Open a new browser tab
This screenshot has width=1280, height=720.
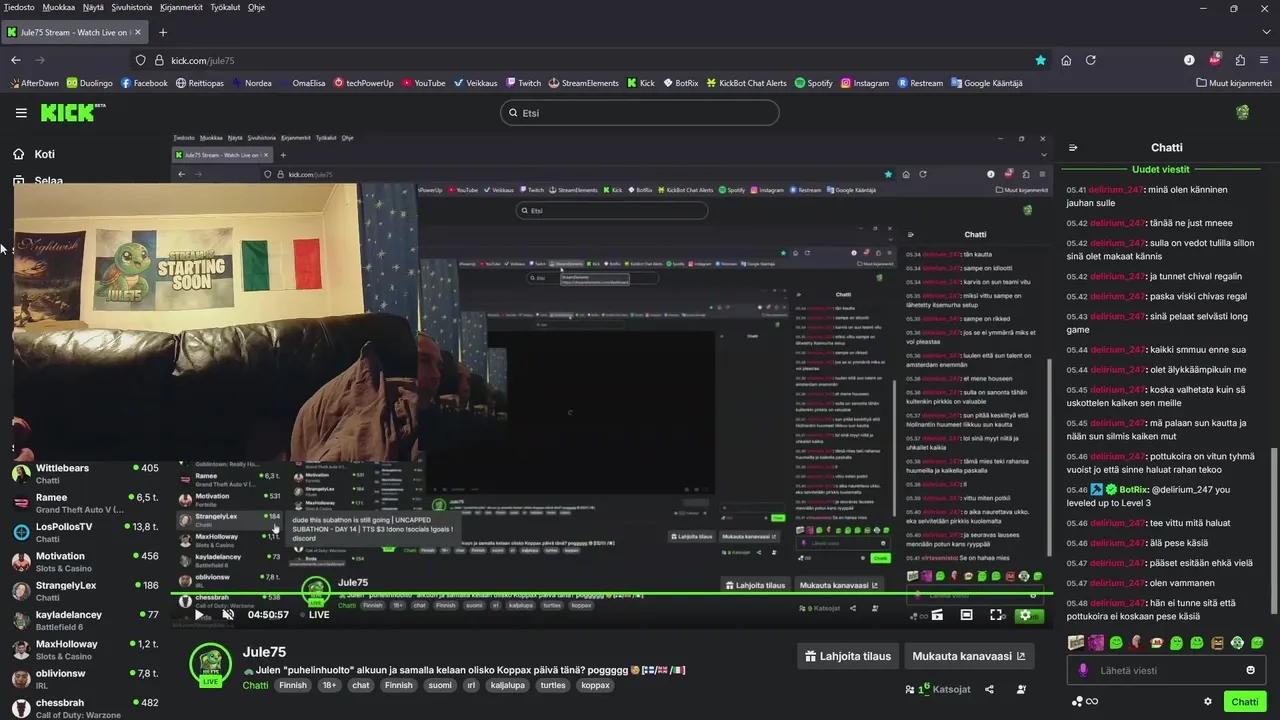[163, 32]
